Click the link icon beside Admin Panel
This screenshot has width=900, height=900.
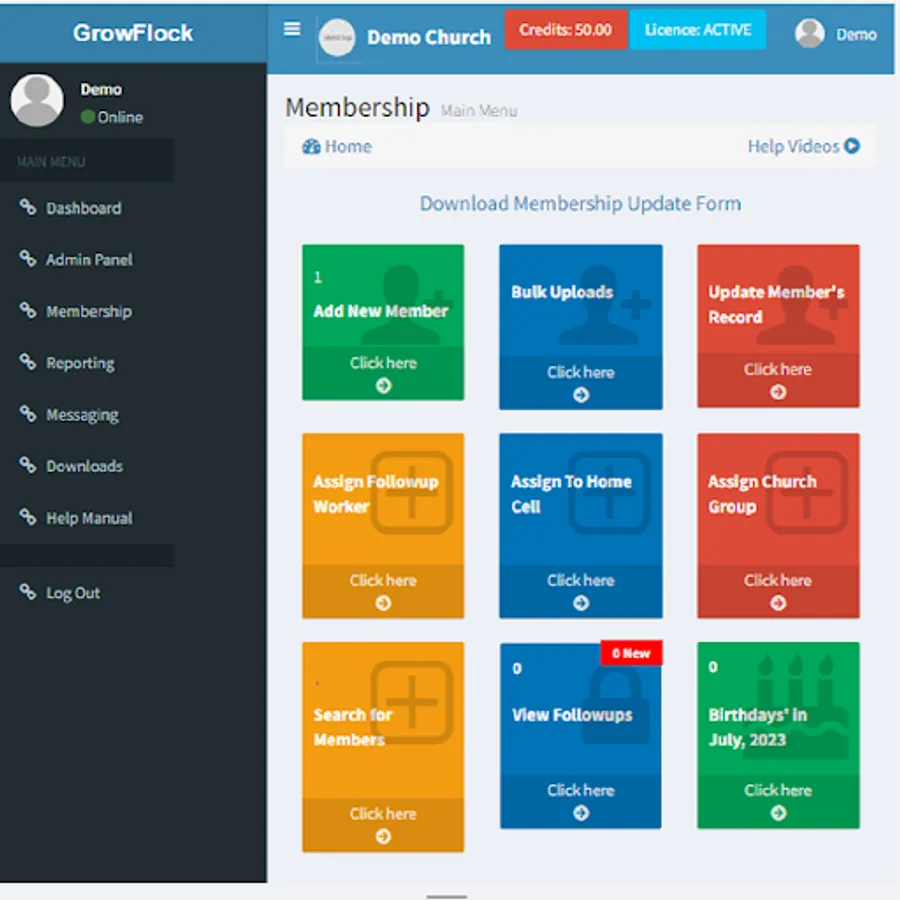pos(28,258)
